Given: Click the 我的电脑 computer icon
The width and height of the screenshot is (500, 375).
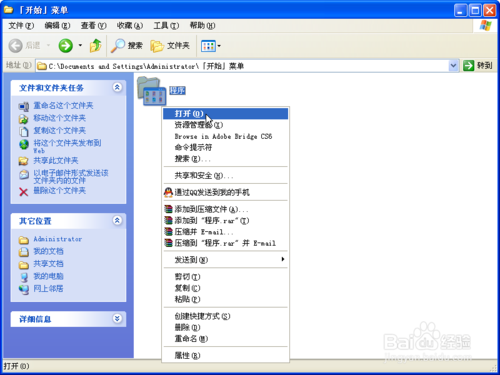Looking at the screenshot, I should click(24, 277).
